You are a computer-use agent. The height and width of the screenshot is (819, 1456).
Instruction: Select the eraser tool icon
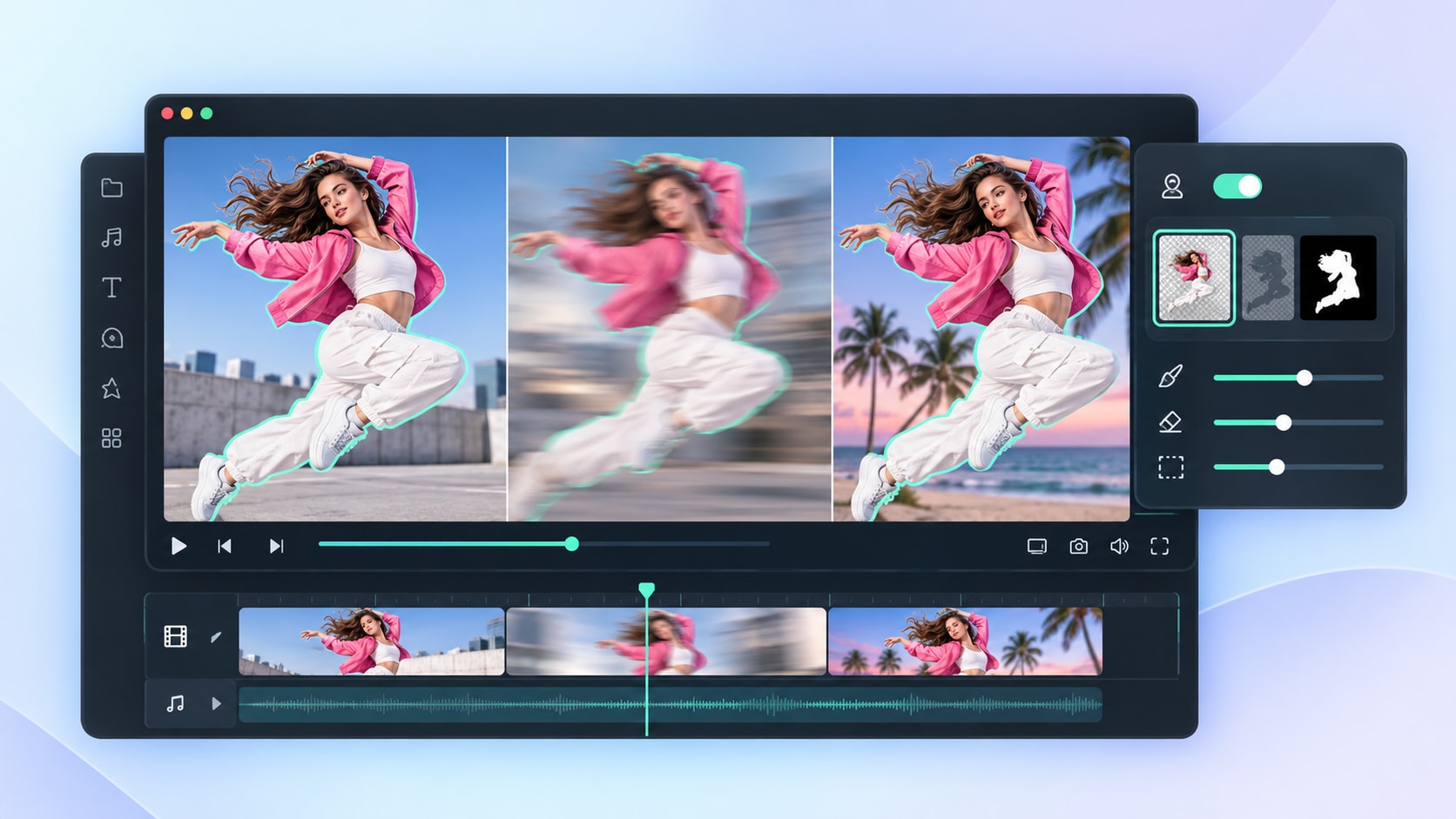(1171, 422)
